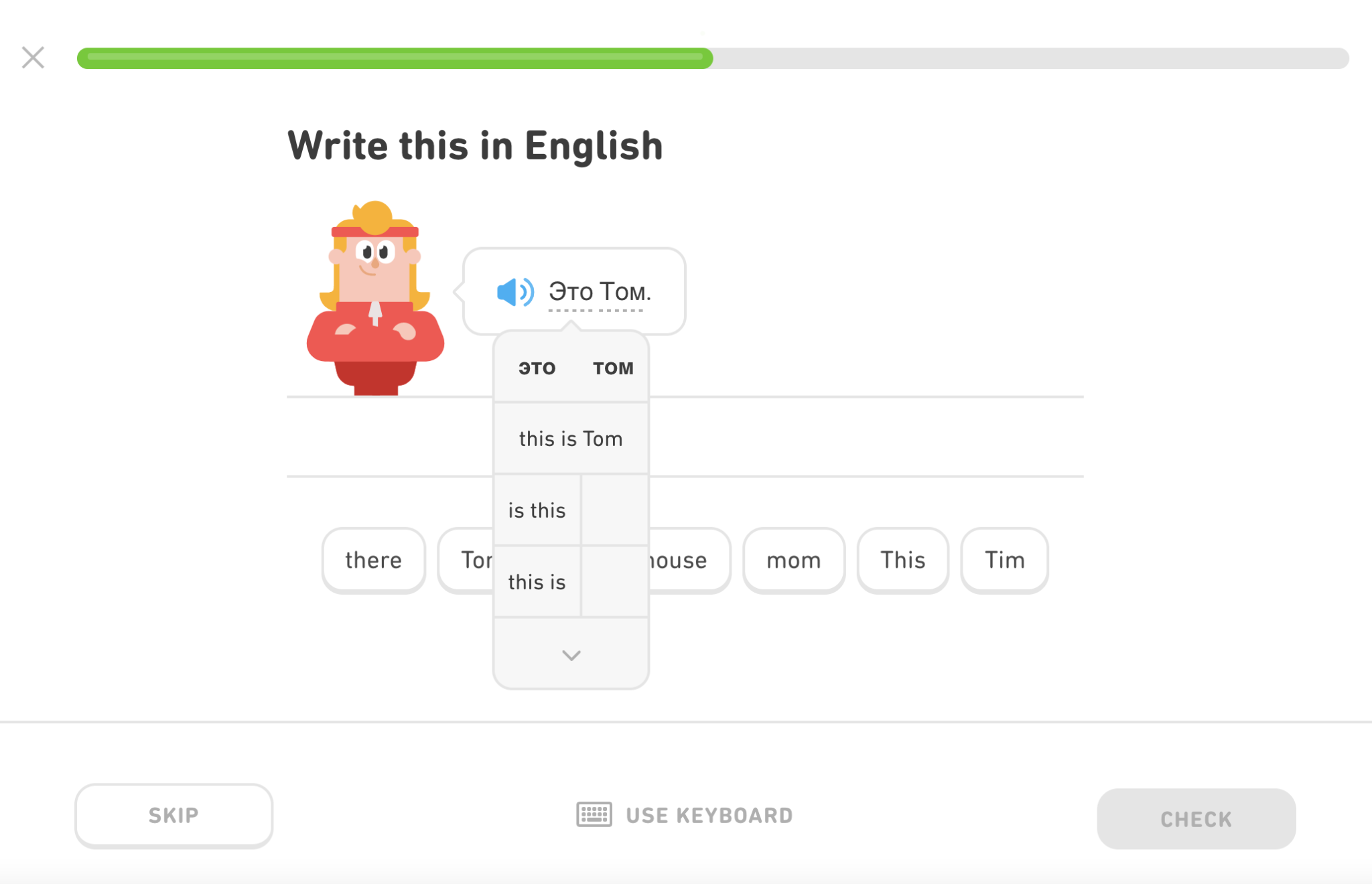Image resolution: width=1372 pixels, height=884 pixels.
Task: Click the Russian sentence "Это Том."
Action: (x=600, y=292)
